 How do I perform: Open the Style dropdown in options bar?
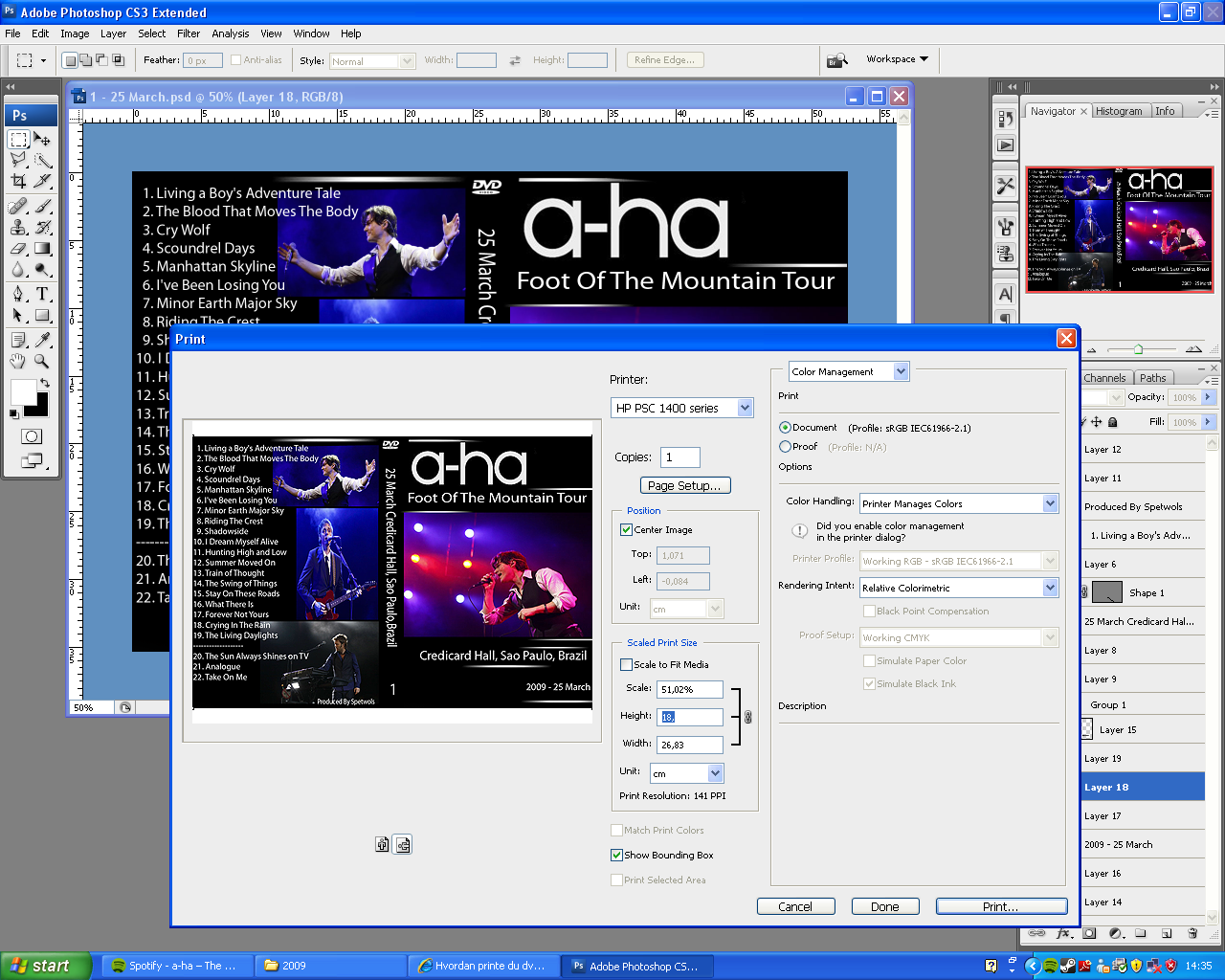pos(371,61)
